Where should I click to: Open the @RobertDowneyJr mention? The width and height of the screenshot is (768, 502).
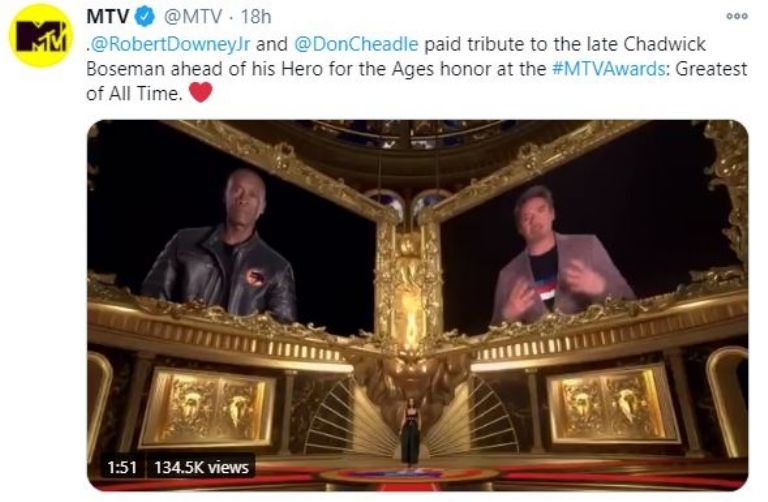(170, 44)
